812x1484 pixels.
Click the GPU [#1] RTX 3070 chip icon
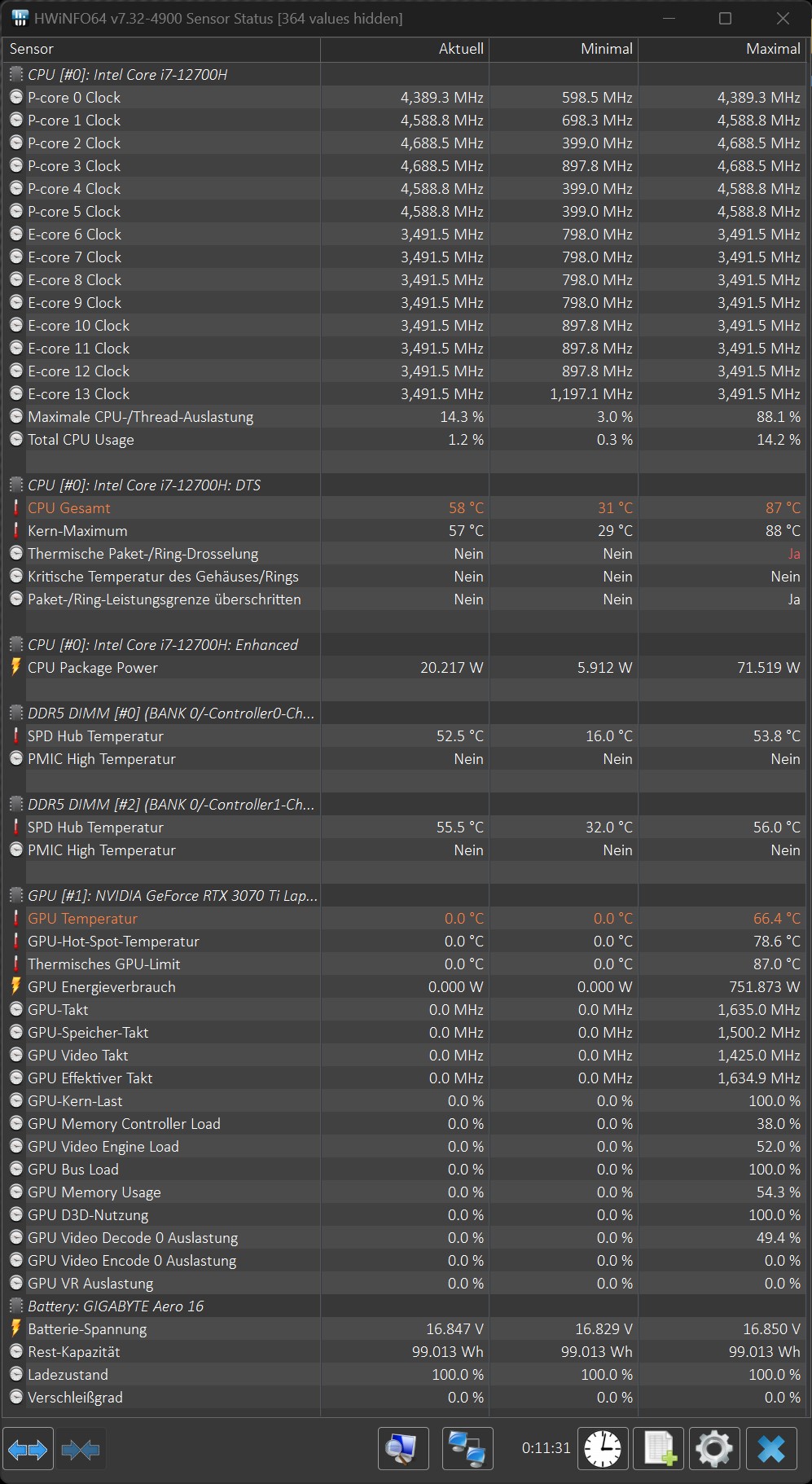click(15, 895)
